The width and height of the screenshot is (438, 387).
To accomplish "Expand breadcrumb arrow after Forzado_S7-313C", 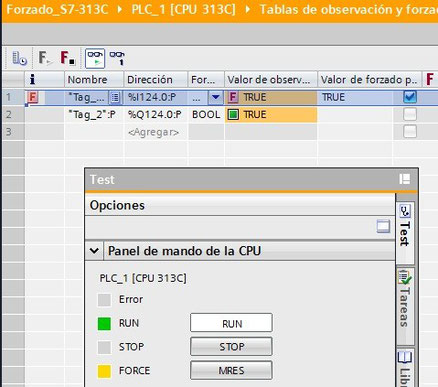I will coord(120,9).
